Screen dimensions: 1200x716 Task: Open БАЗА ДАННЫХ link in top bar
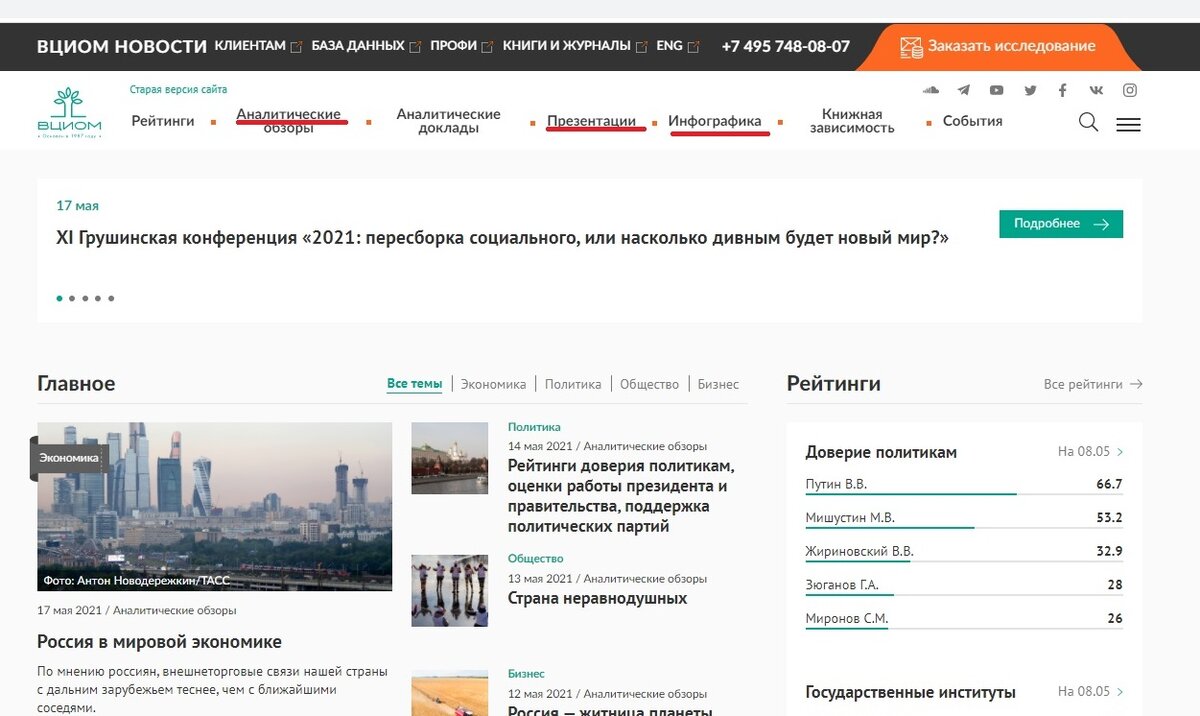(358, 46)
